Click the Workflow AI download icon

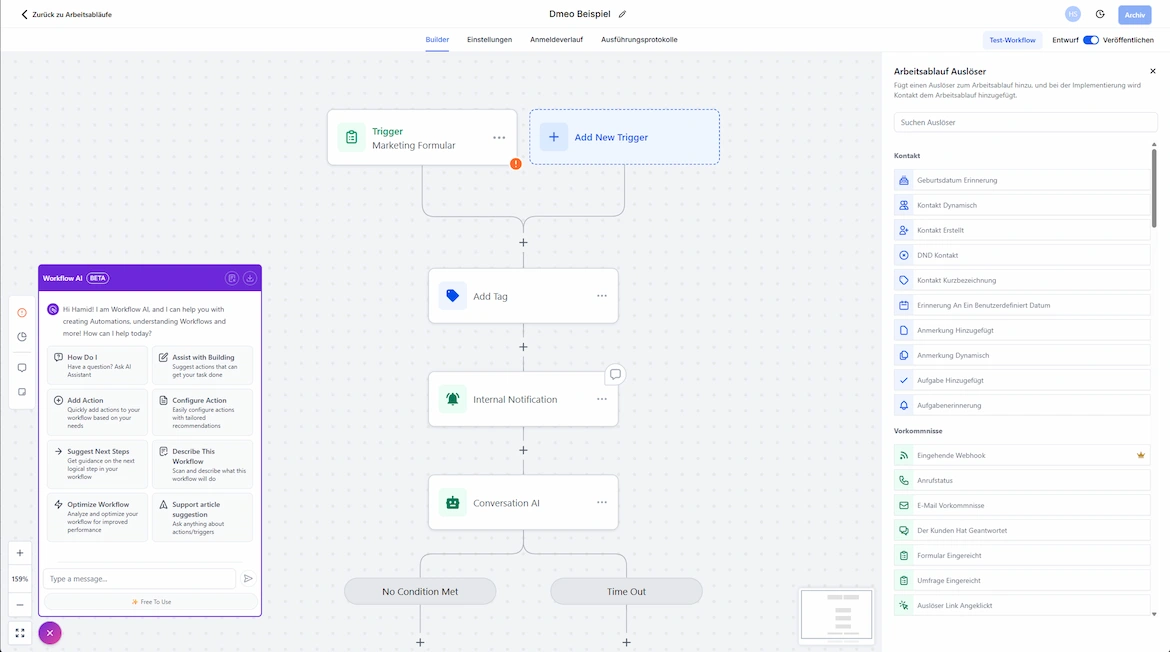click(250, 278)
